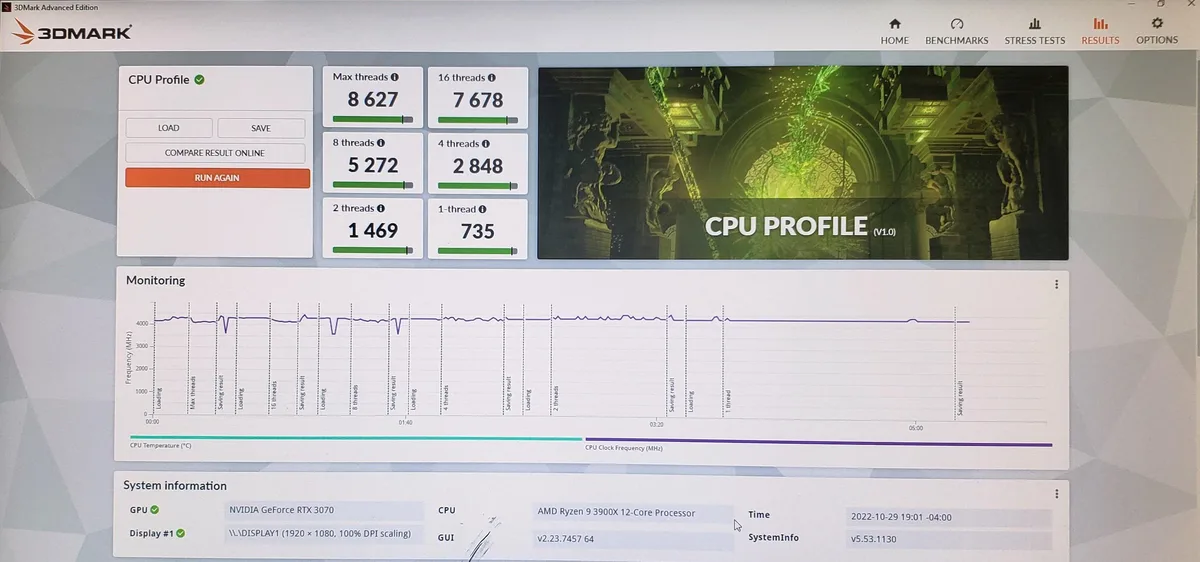Click the 1 thread marker in graph

click(x=728, y=402)
